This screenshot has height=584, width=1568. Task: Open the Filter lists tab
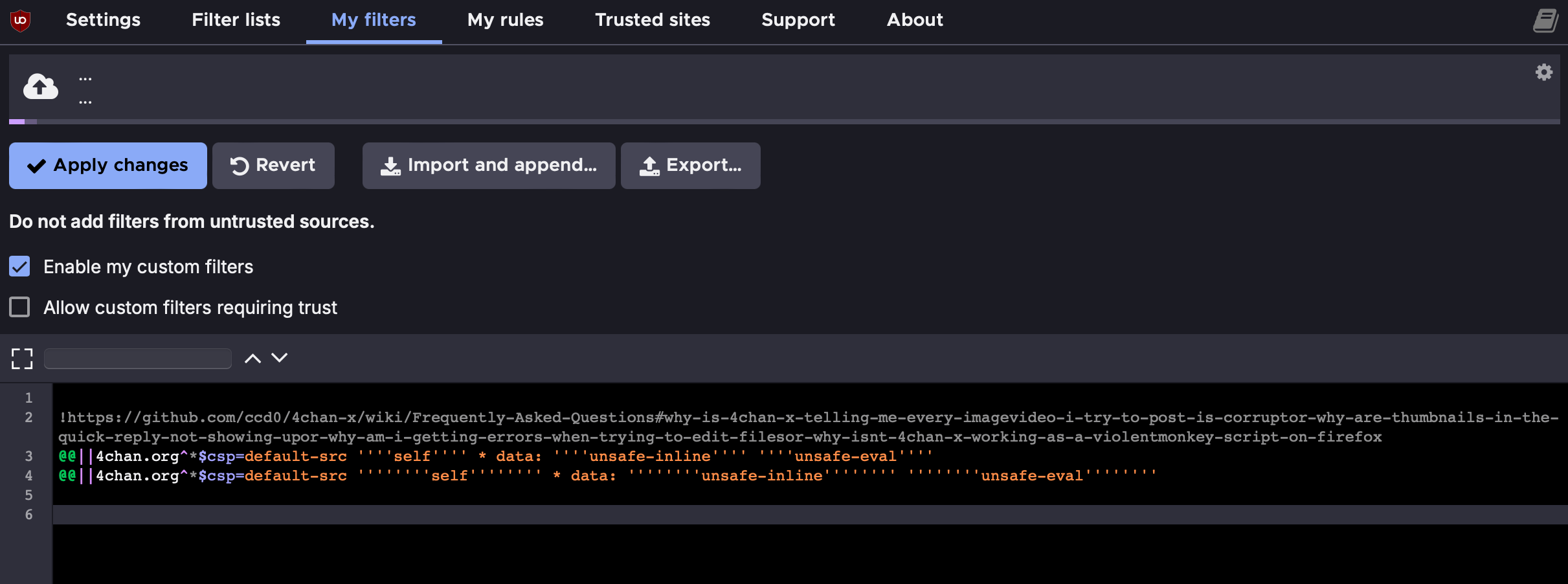pos(236,20)
